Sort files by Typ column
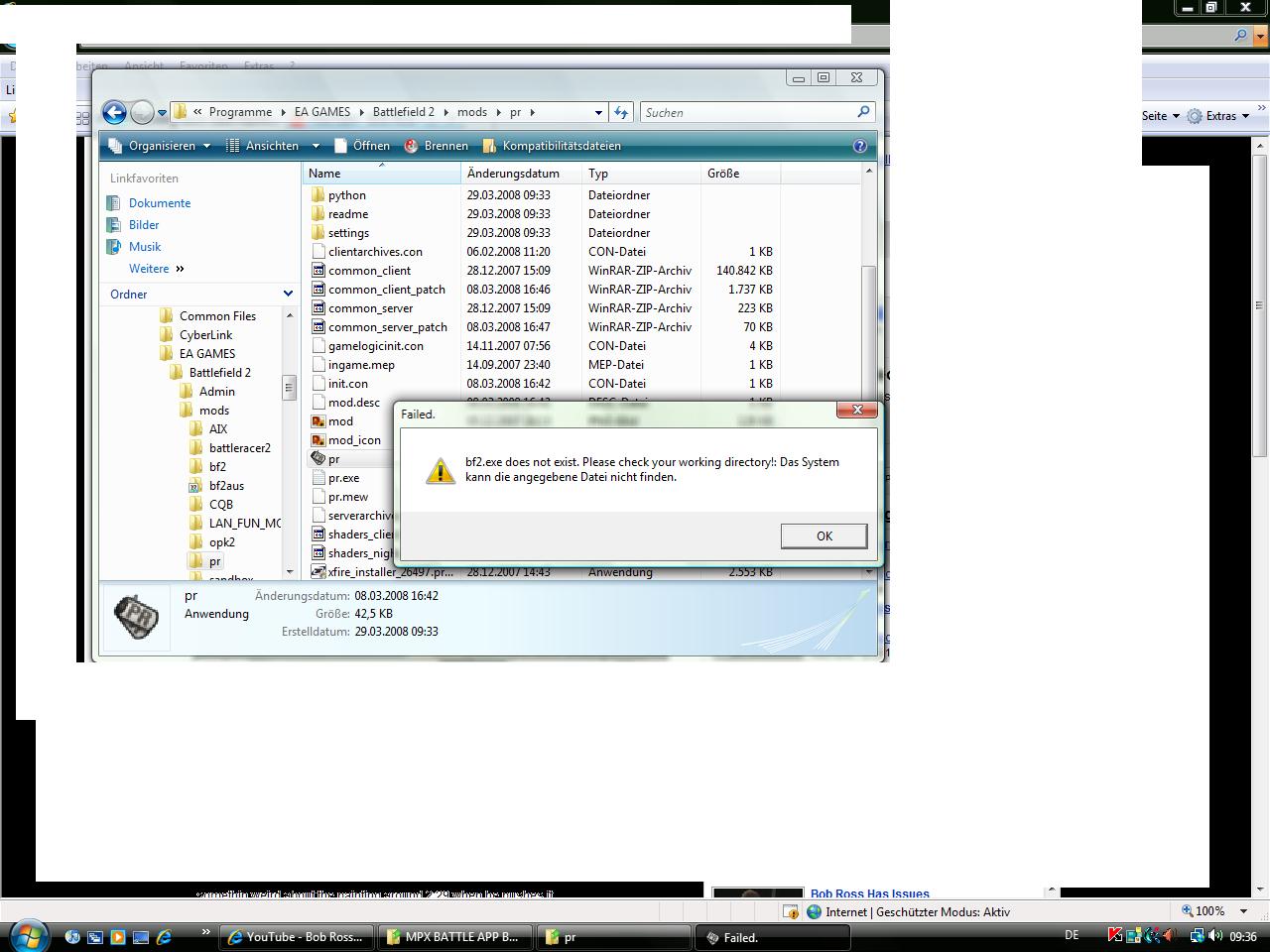 [x=642, y=174]
